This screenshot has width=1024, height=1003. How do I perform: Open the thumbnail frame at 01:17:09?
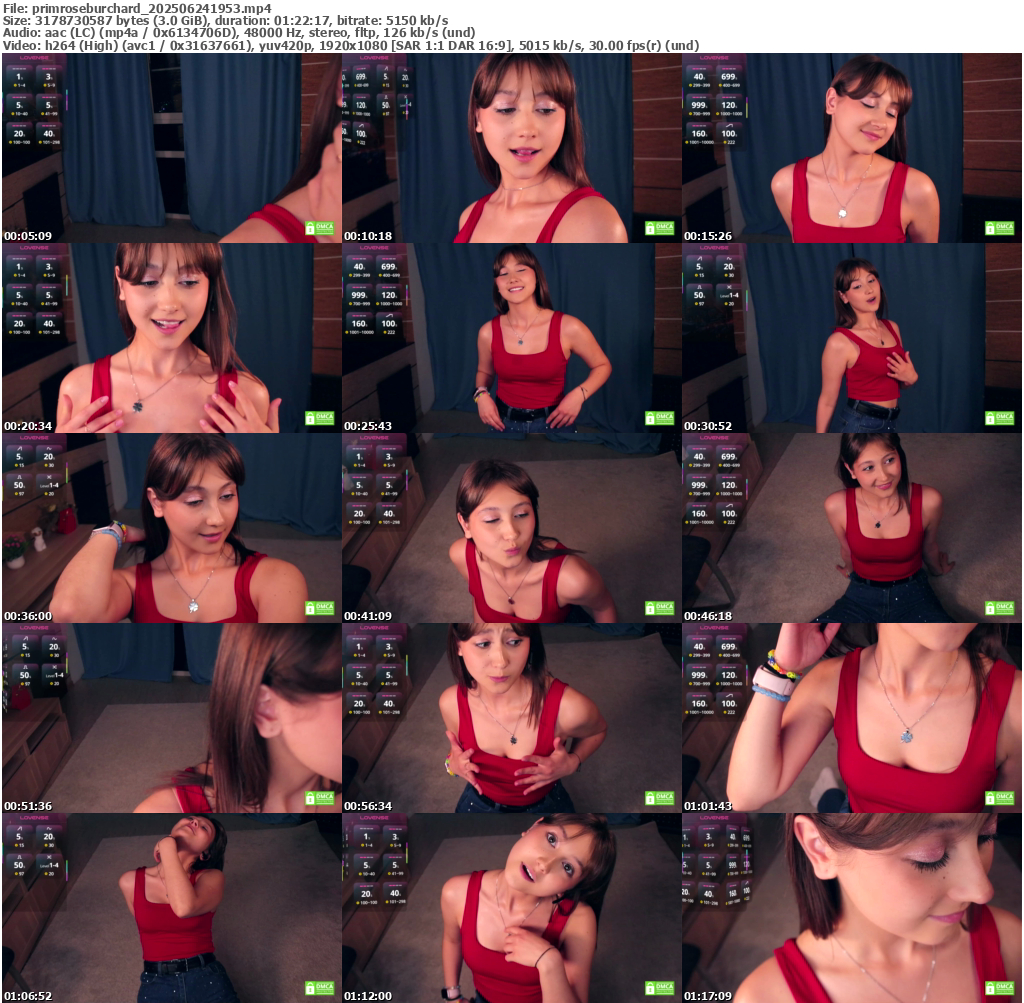coord(852,908)
